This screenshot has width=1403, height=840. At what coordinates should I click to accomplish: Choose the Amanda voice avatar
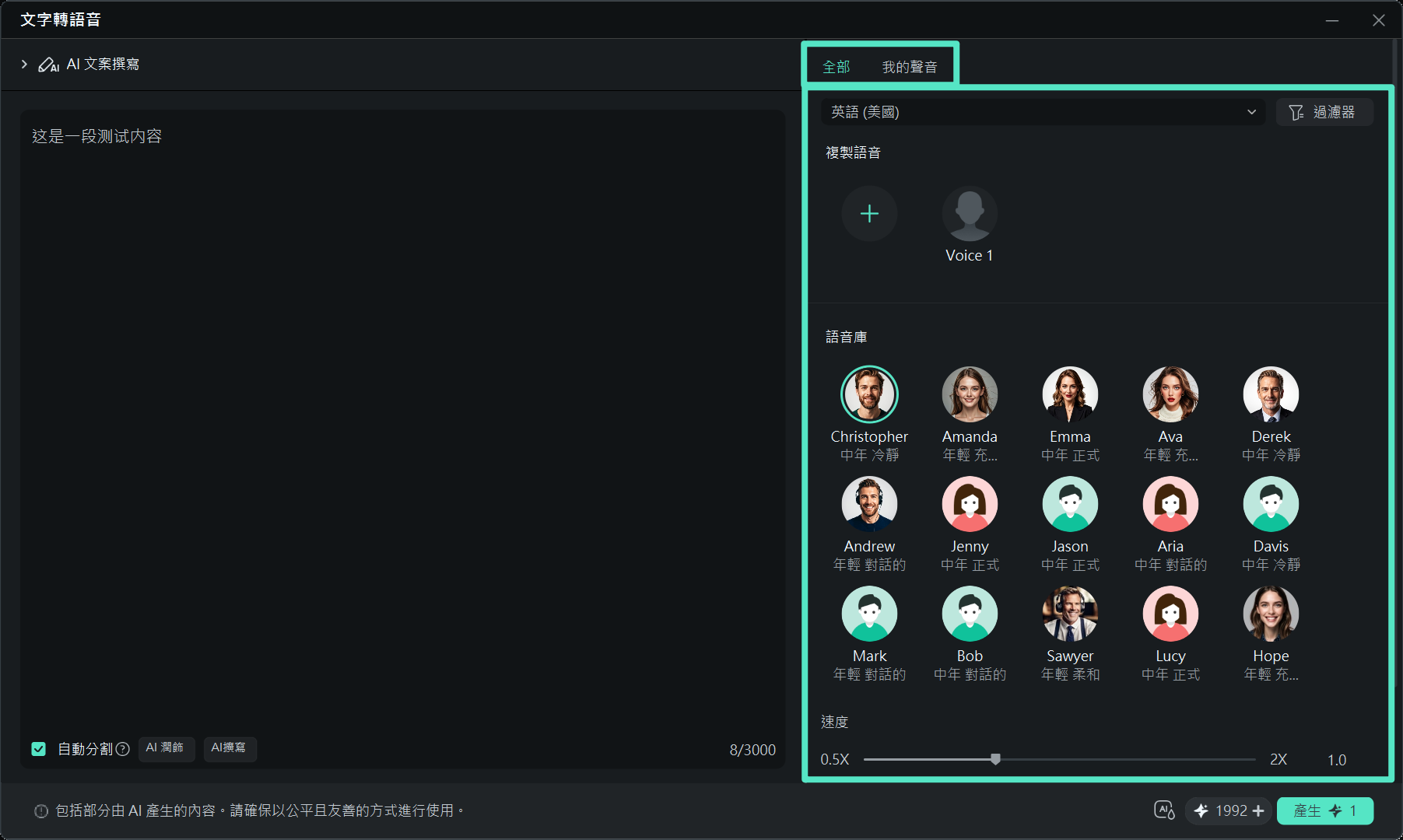pos(970,394)
